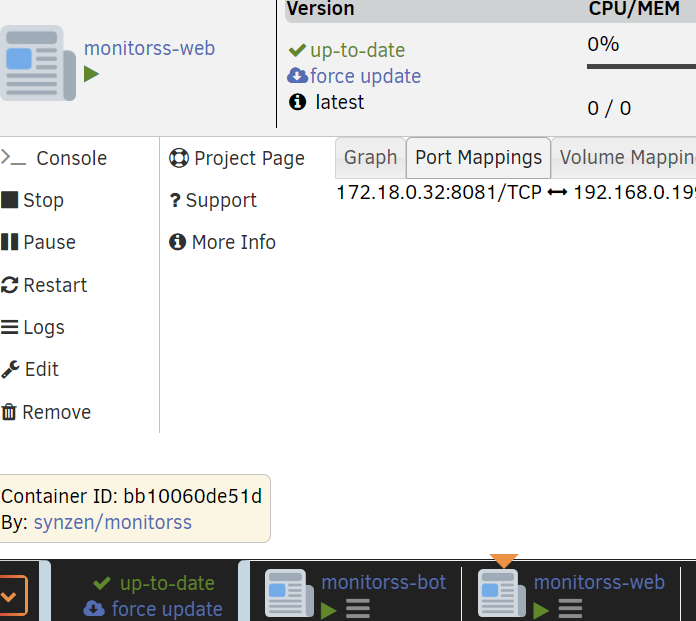
Task: Click the three-line Logs icon
Action: (9, 327)
